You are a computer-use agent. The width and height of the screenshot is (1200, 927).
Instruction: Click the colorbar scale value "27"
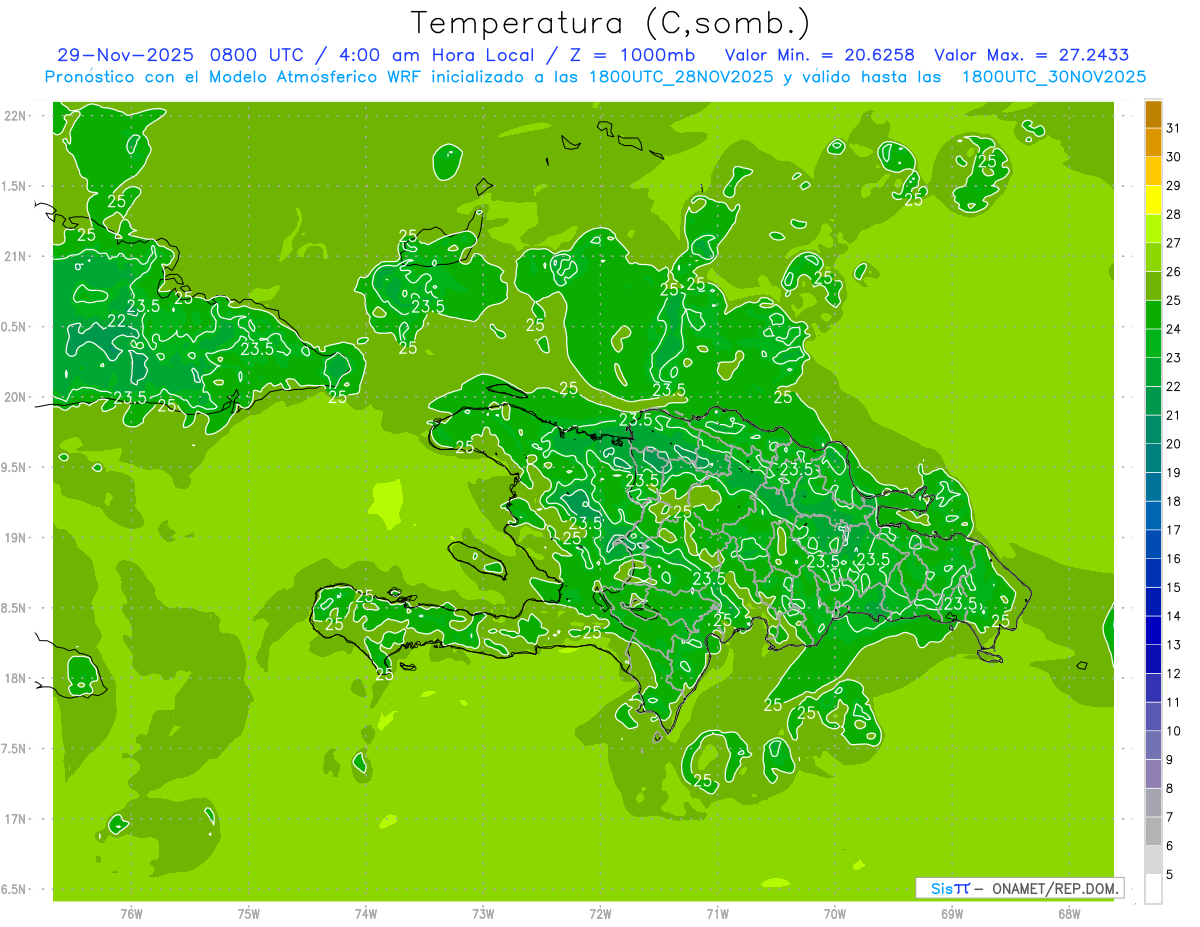(x=1173, y=243)
